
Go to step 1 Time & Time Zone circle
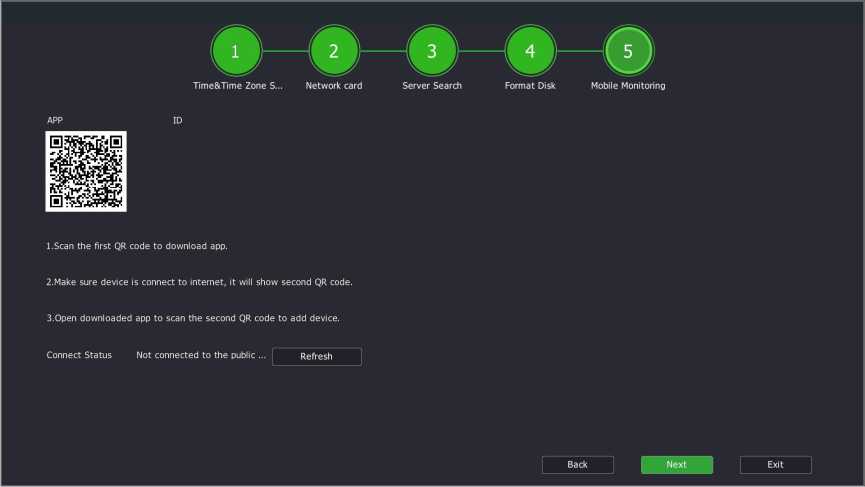(236, 51)
